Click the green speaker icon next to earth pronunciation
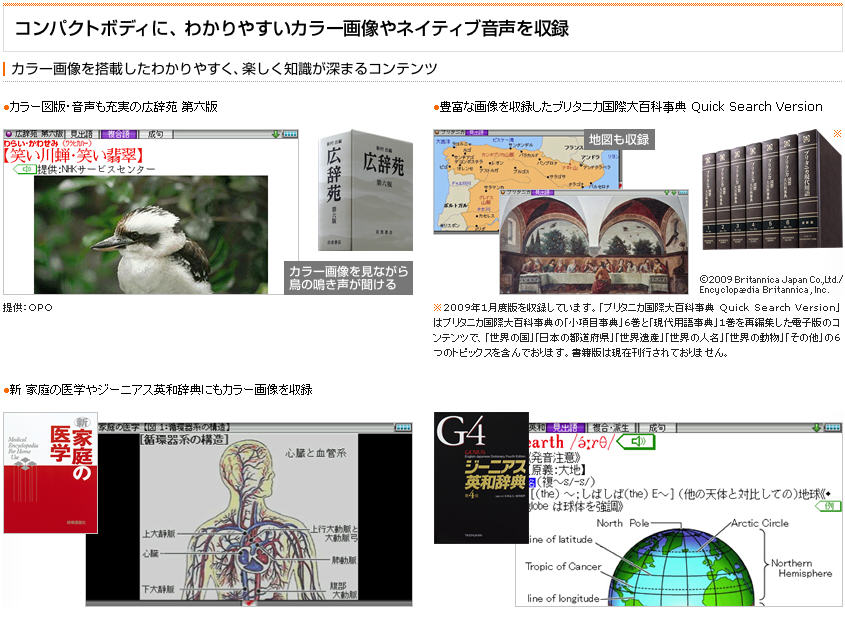 tap(636, 442)
